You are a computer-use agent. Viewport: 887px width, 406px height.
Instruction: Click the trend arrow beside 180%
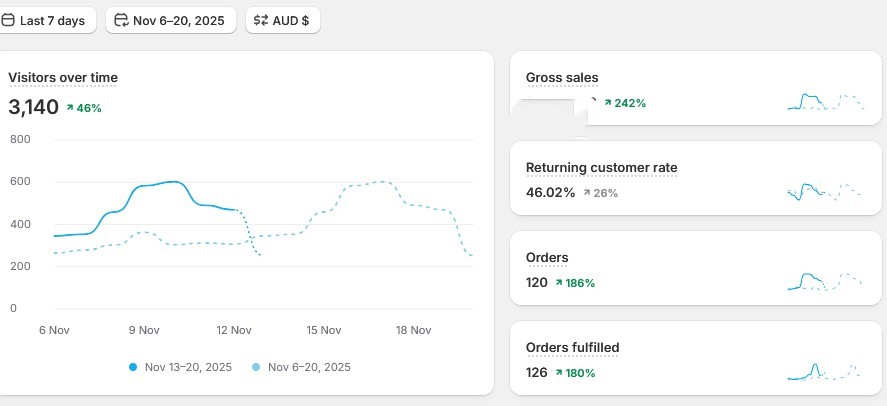pyautogui.click(x=559, y=373)
